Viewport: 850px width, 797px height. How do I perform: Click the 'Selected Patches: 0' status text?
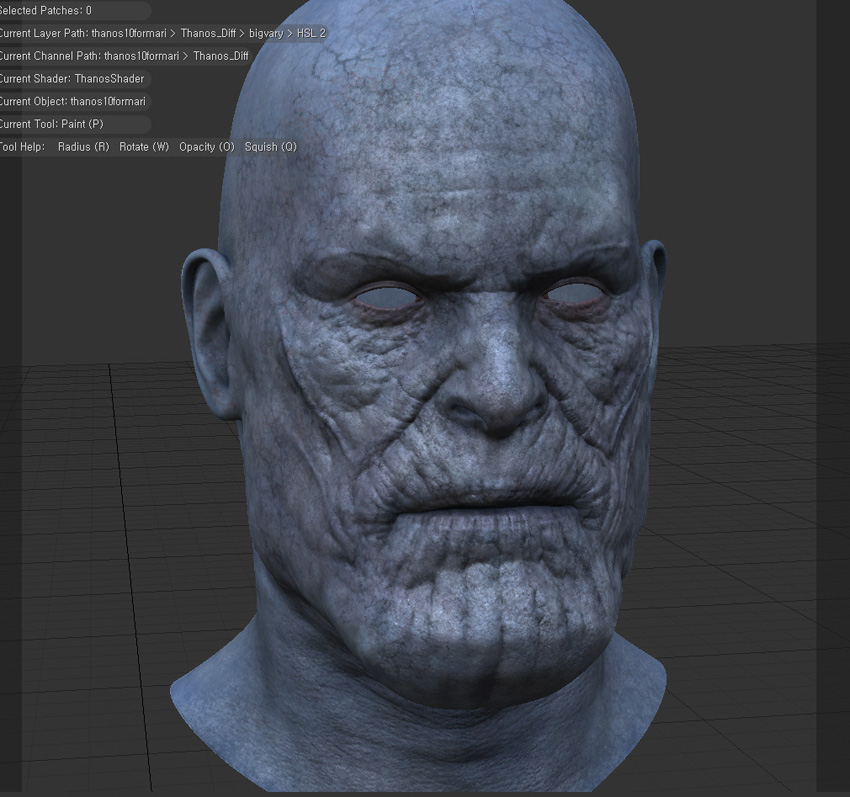(46, 10)
